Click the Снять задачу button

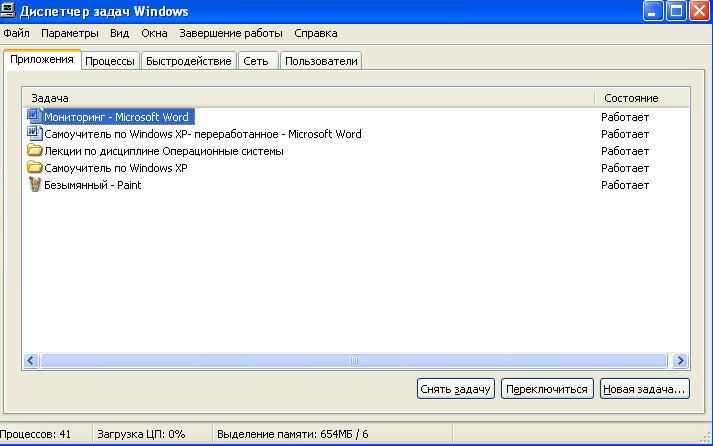click(x=456, y=389)
